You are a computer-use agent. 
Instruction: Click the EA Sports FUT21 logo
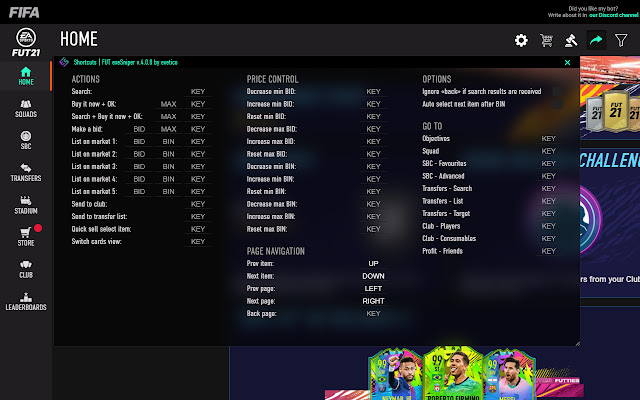[26, 42]
